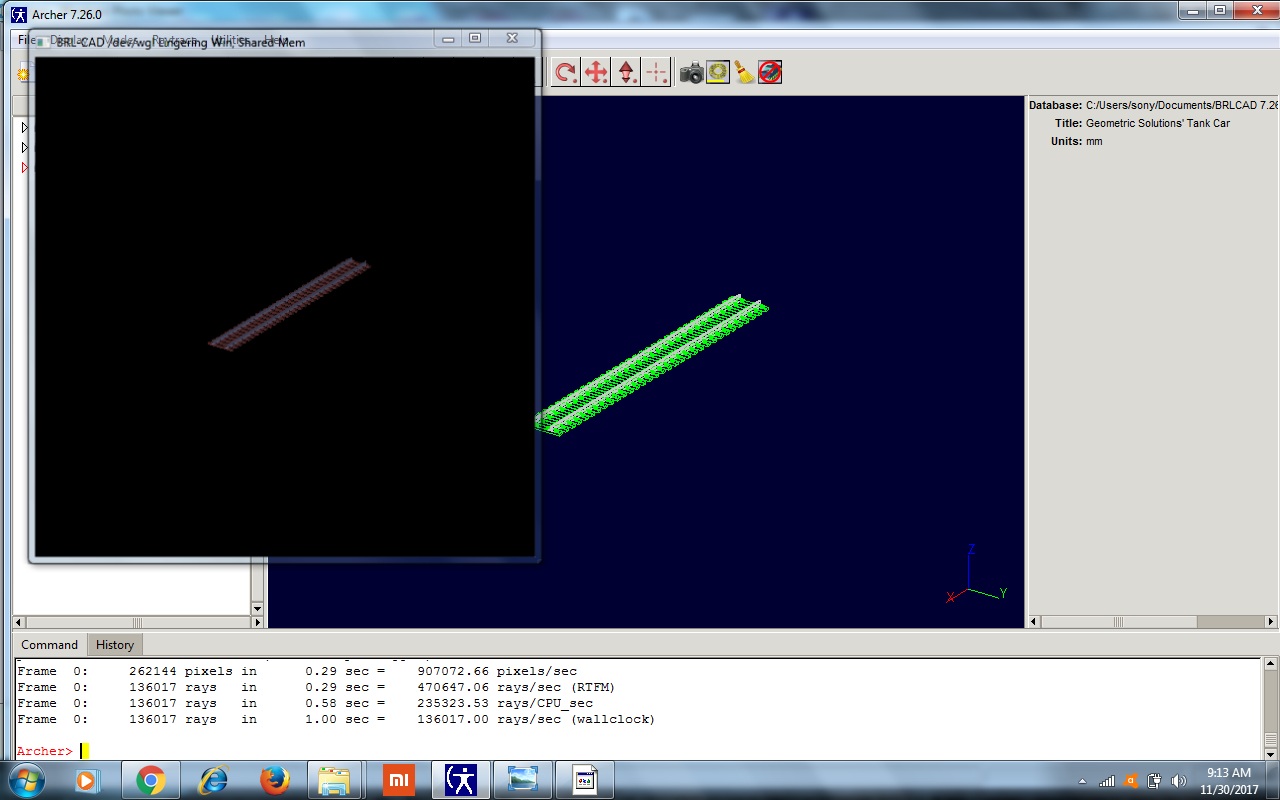Click the "rays/sec (RTFM)" output line

pyautogui.click(x=316, y=687)
